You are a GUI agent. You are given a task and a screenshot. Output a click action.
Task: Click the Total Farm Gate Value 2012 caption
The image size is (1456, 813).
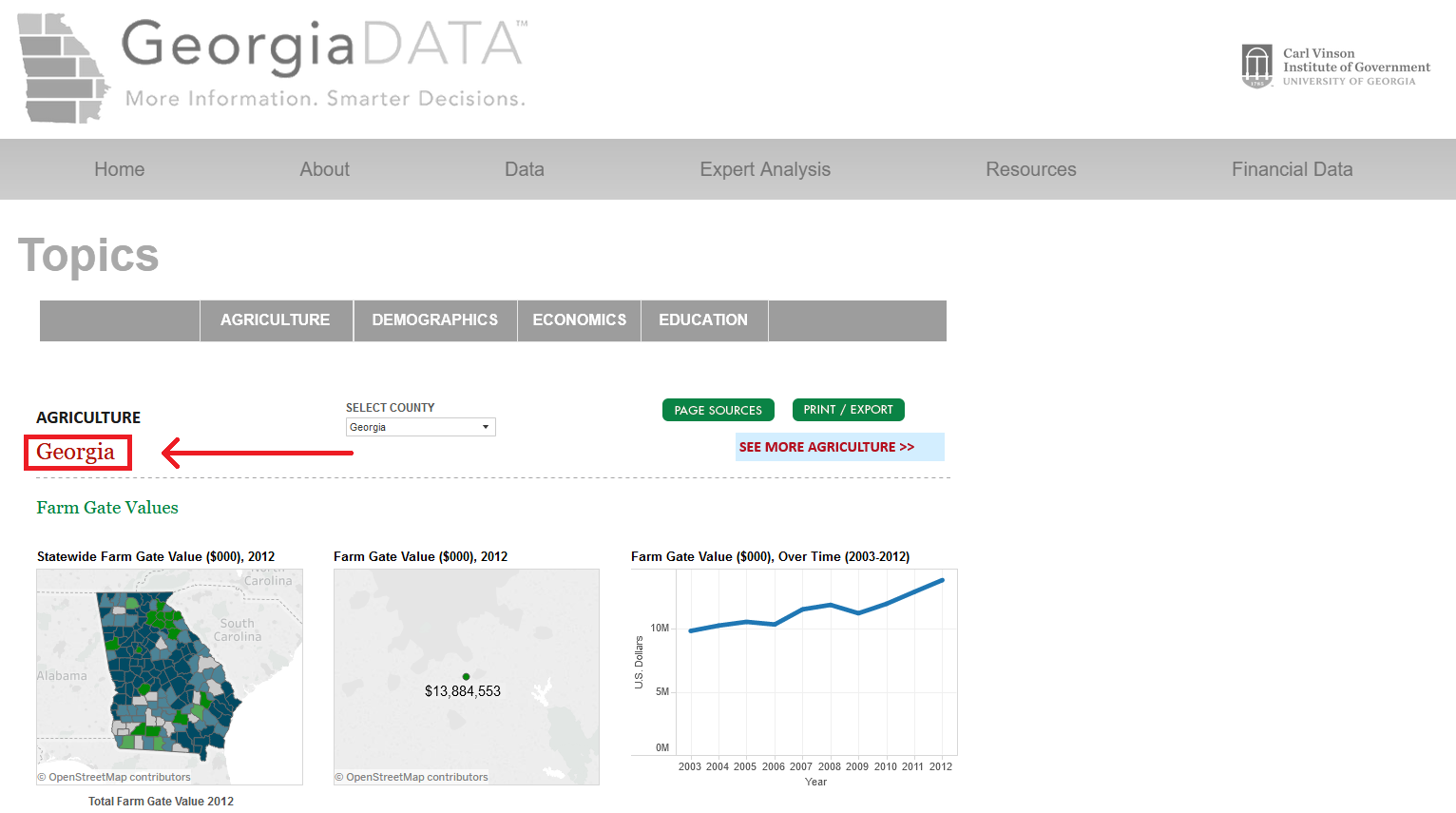[162, 802]
